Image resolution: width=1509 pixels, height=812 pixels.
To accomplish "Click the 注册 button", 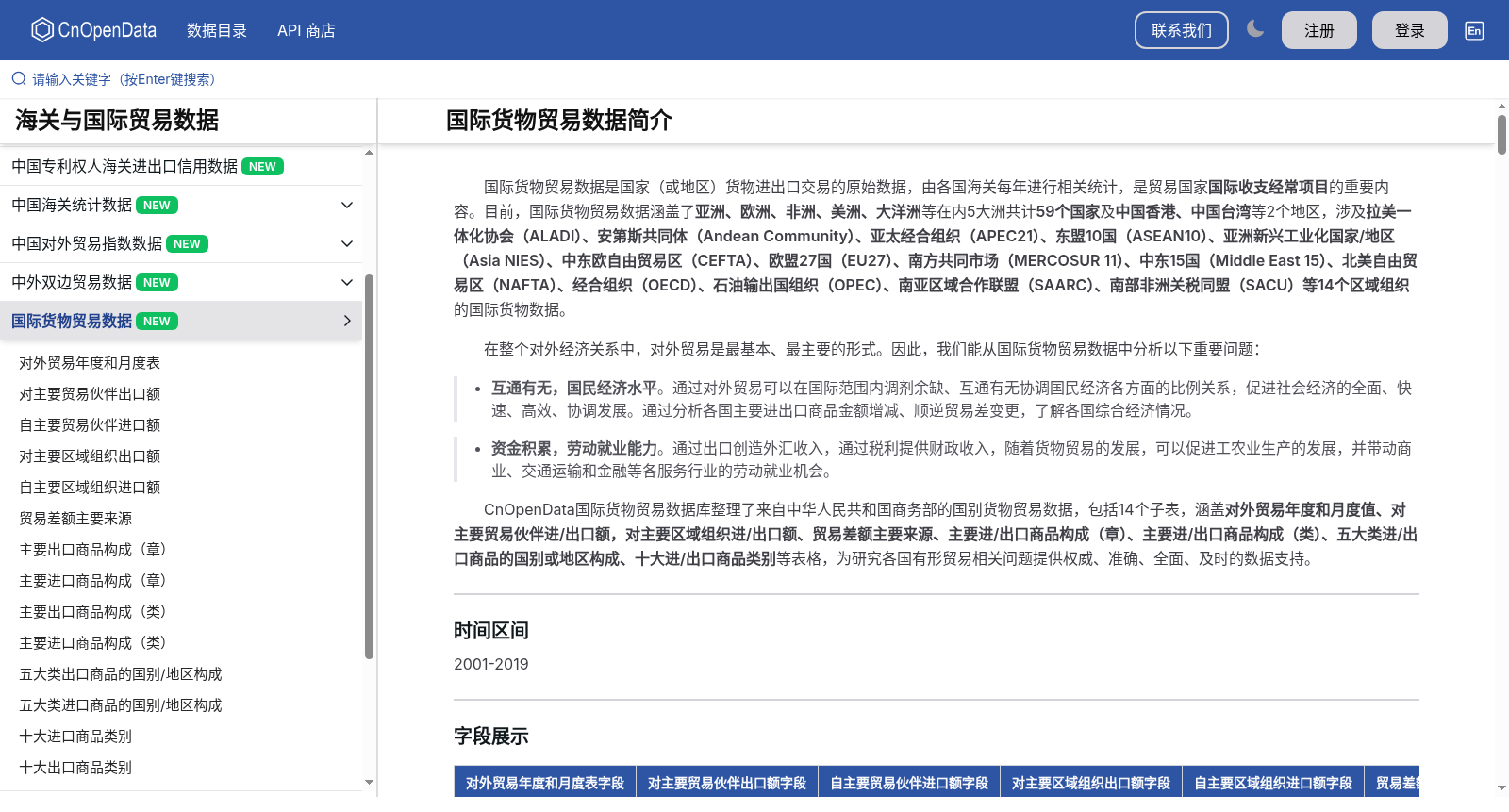I will 1319,30.
